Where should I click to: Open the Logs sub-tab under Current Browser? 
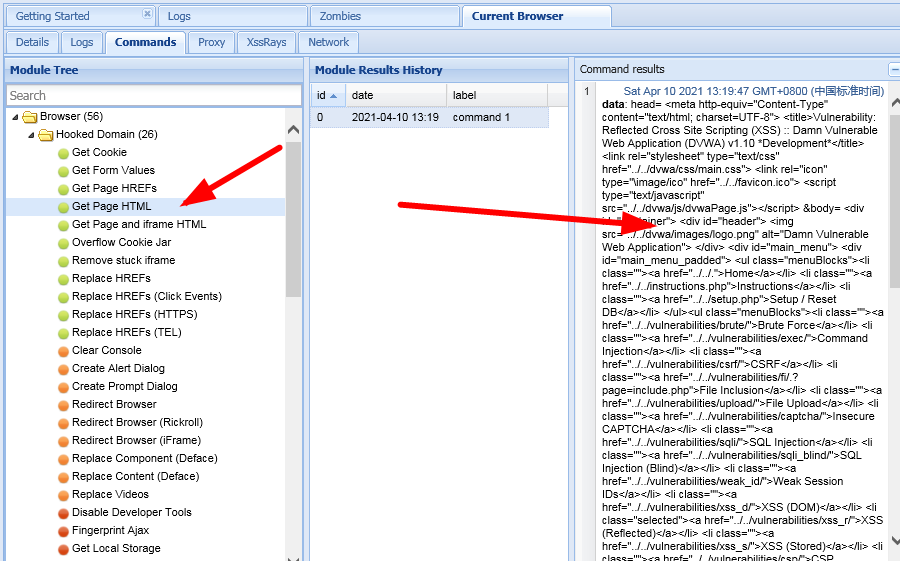pos(82,42)
